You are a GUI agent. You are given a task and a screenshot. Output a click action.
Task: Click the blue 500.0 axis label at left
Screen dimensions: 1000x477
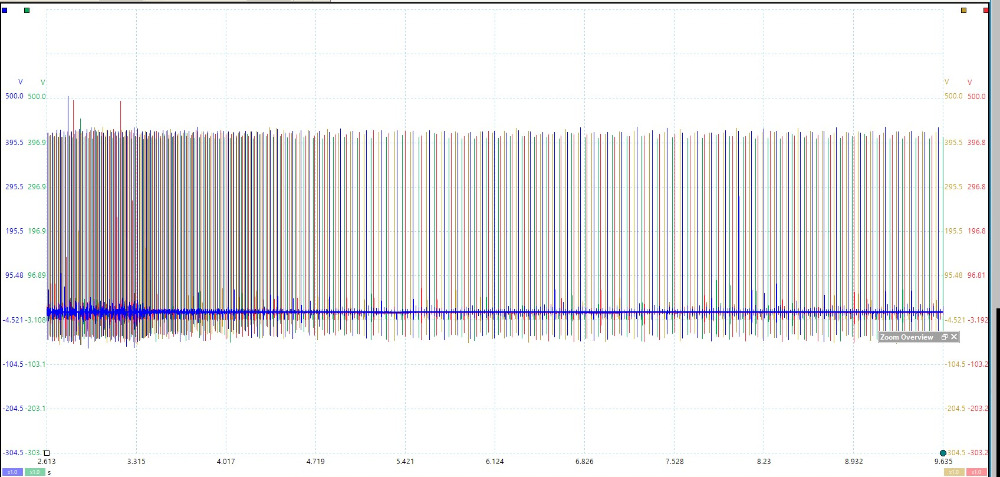tap(15, 97)
